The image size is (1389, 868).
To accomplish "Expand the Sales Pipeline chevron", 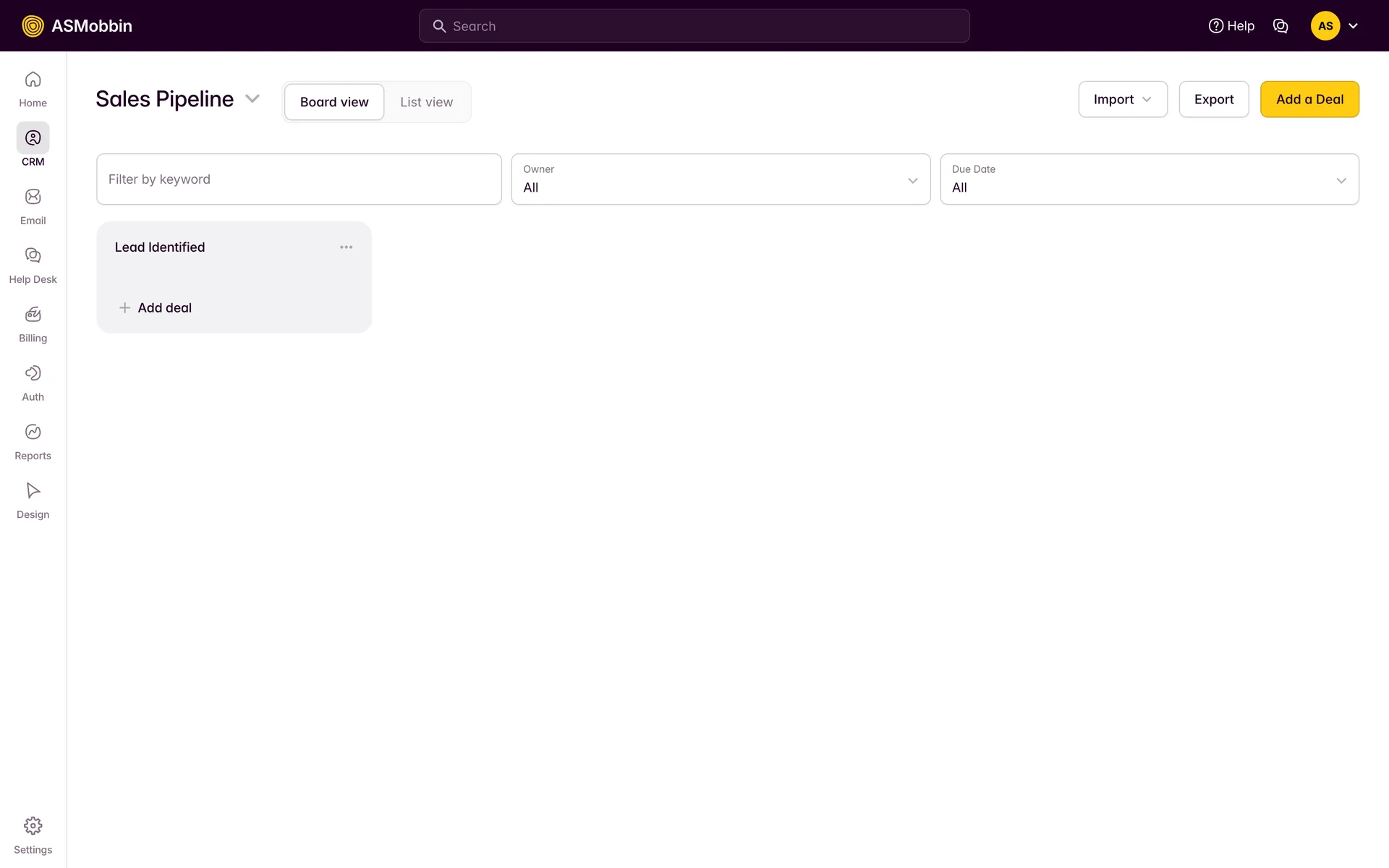I will pyautogui.click(x=252, y=99).
